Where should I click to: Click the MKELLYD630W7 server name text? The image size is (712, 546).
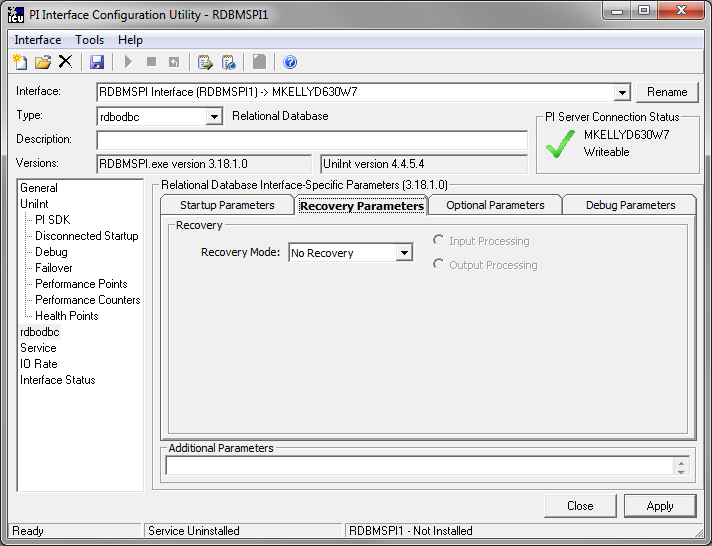pos(626,135)
